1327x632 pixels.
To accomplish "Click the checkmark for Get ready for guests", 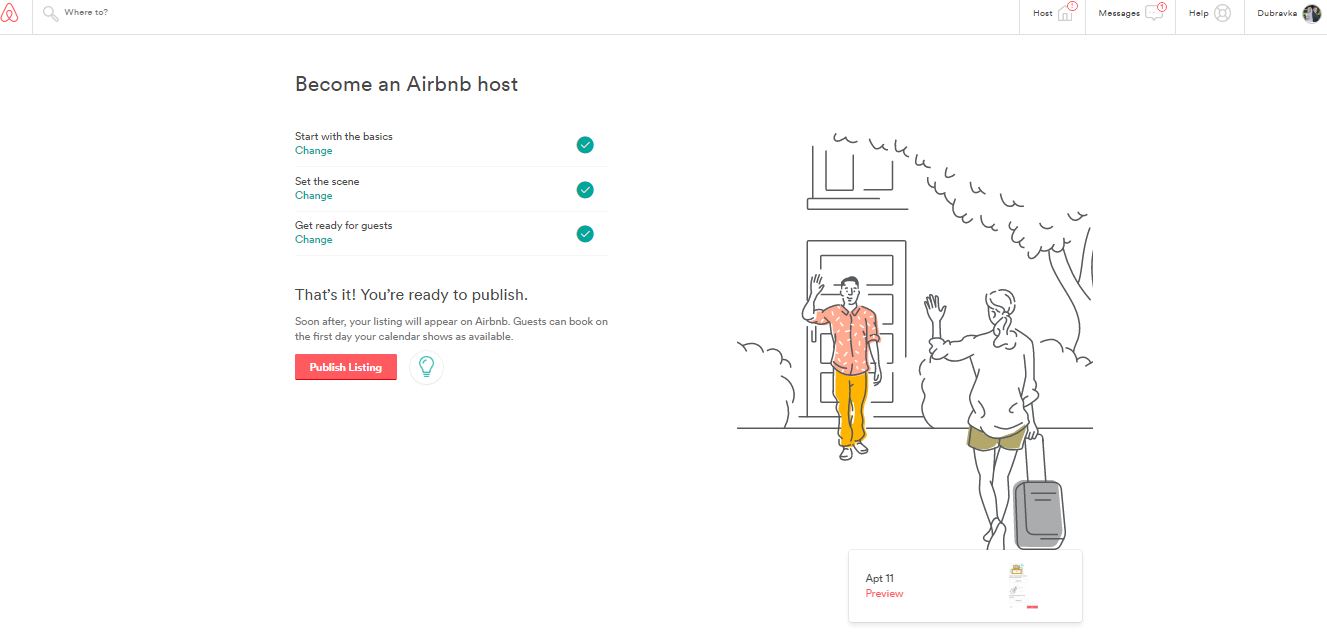I will pos(585,234).
